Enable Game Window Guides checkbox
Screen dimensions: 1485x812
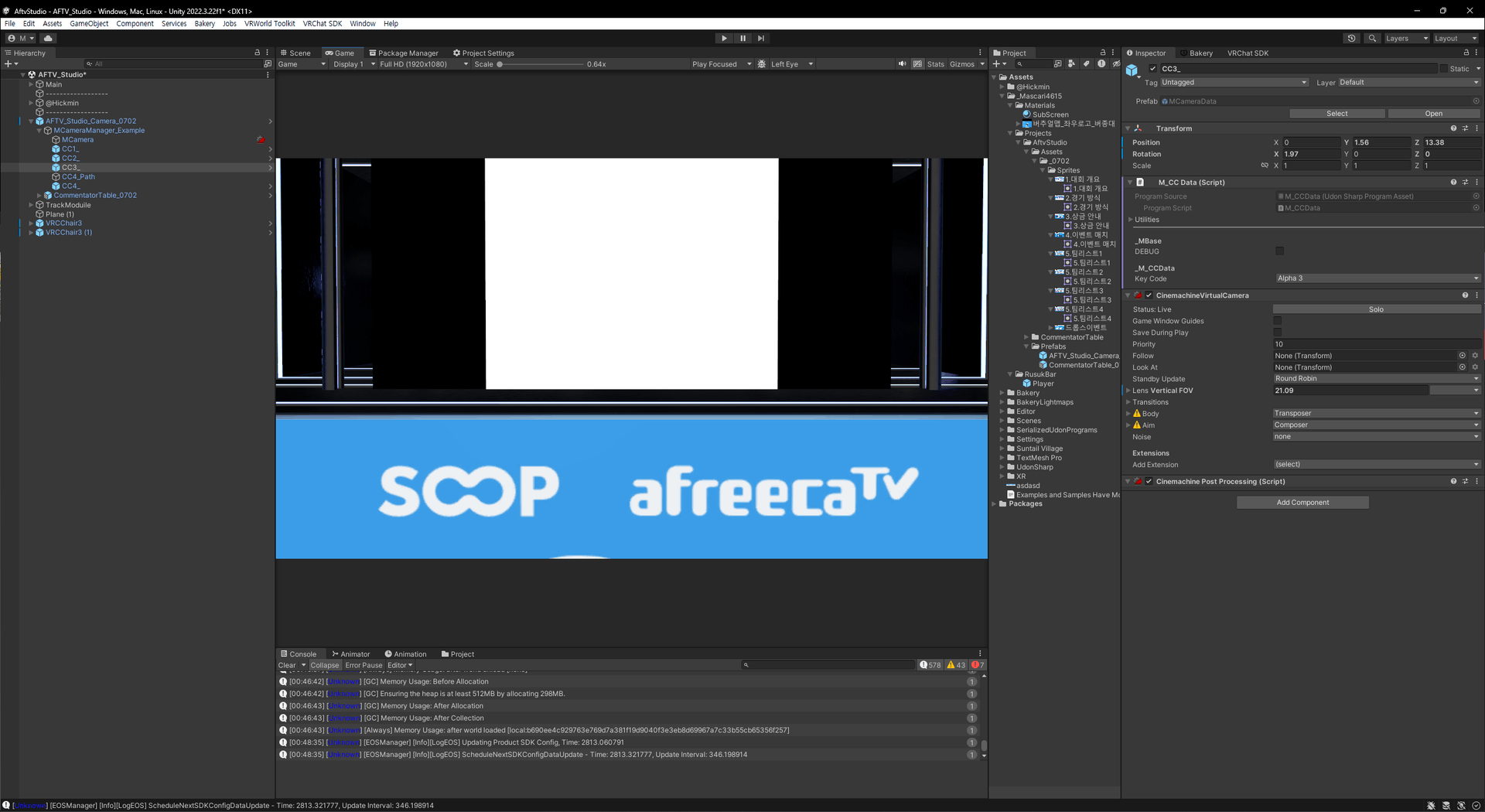pos(1278,321)
